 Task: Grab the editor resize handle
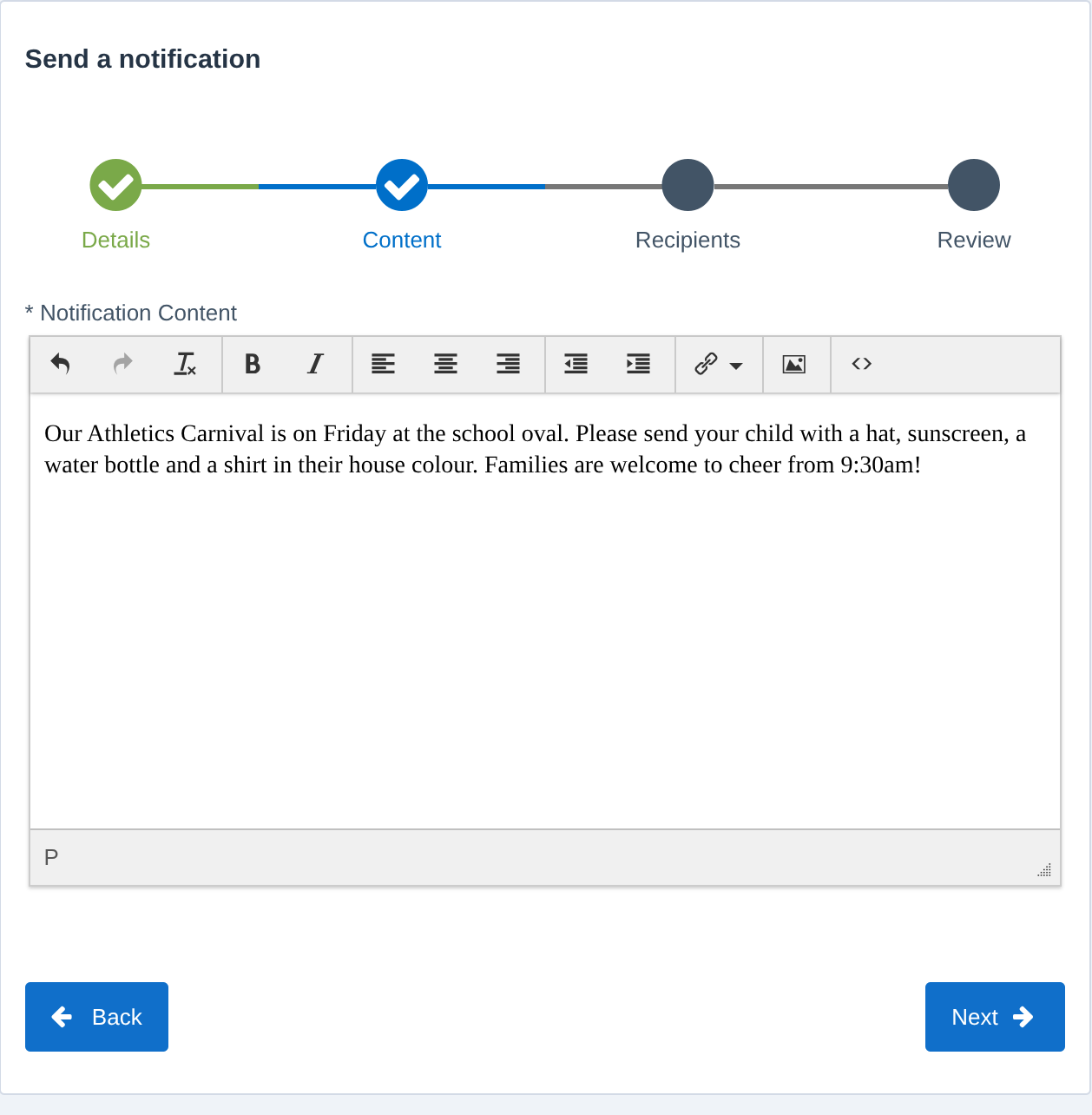coord(1044,870)
